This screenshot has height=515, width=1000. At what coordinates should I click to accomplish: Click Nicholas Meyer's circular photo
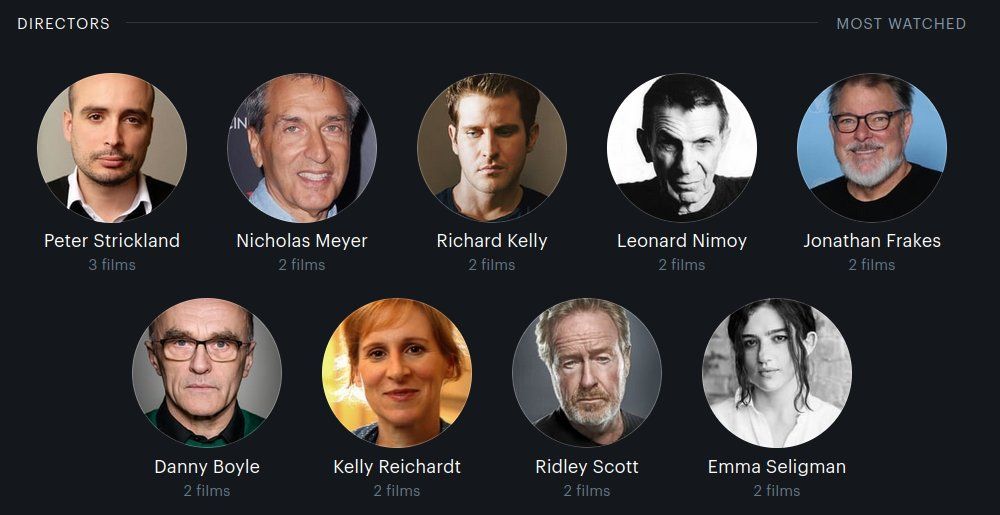302,148
